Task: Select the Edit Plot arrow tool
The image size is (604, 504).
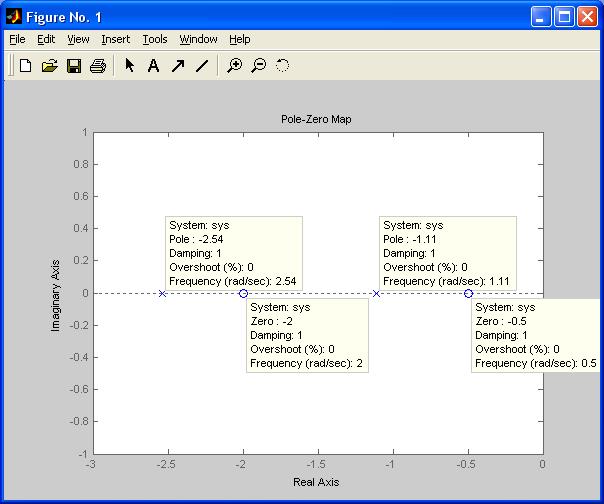Action: (129, 66)
